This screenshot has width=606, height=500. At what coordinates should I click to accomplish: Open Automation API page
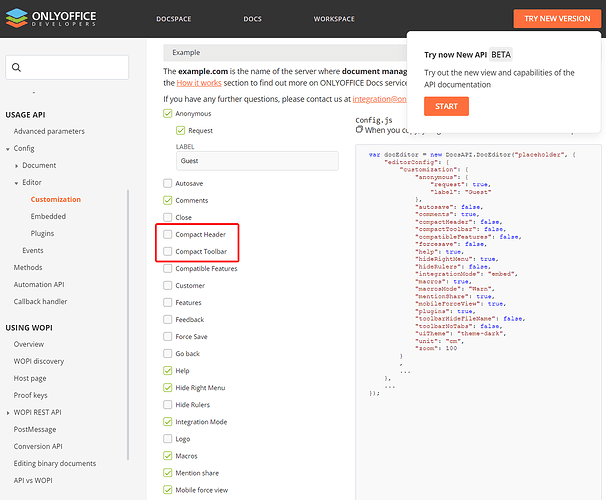coord(39,284)
